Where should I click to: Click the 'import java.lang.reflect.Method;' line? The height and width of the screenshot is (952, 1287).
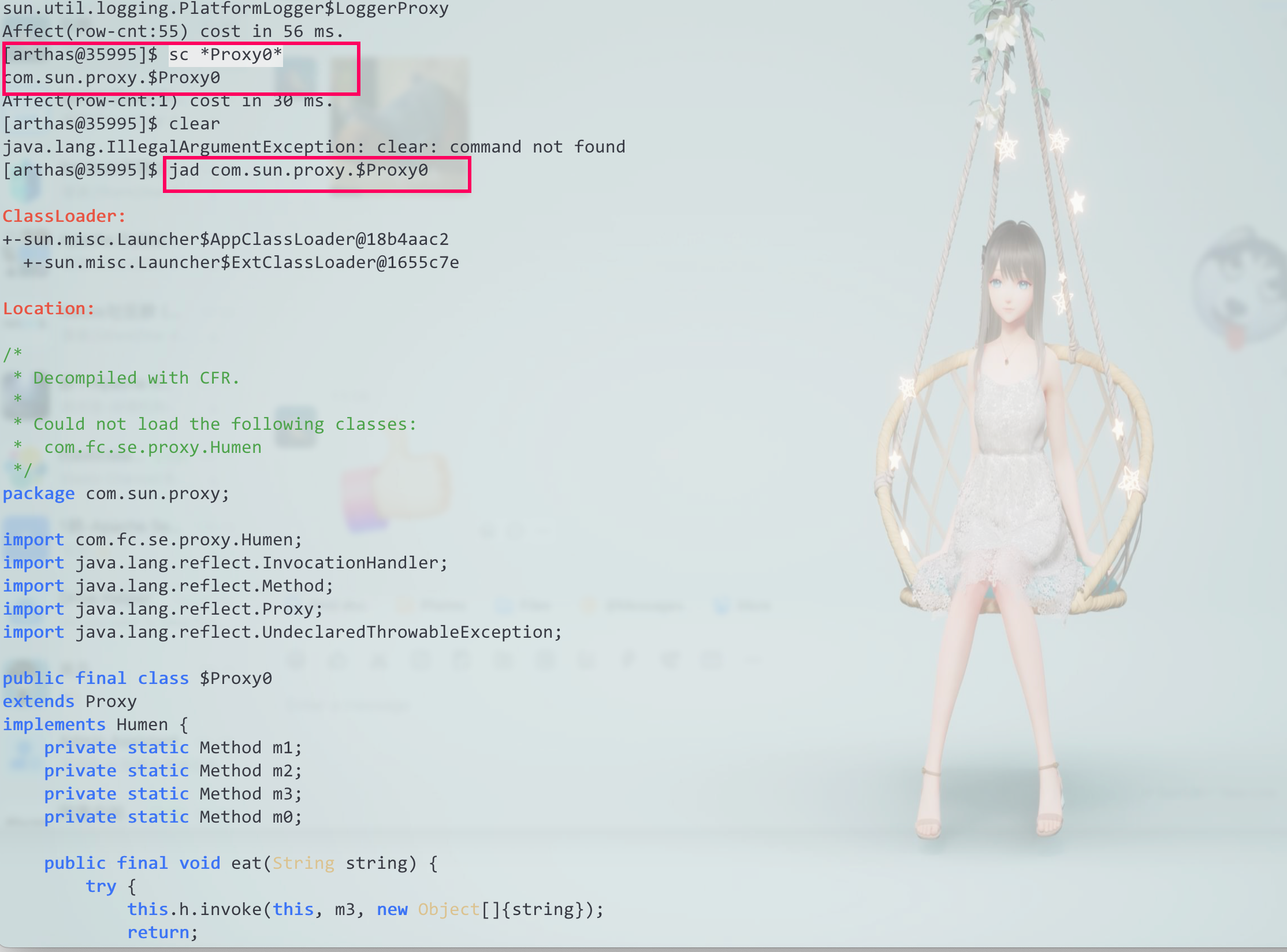click(168, 586)
